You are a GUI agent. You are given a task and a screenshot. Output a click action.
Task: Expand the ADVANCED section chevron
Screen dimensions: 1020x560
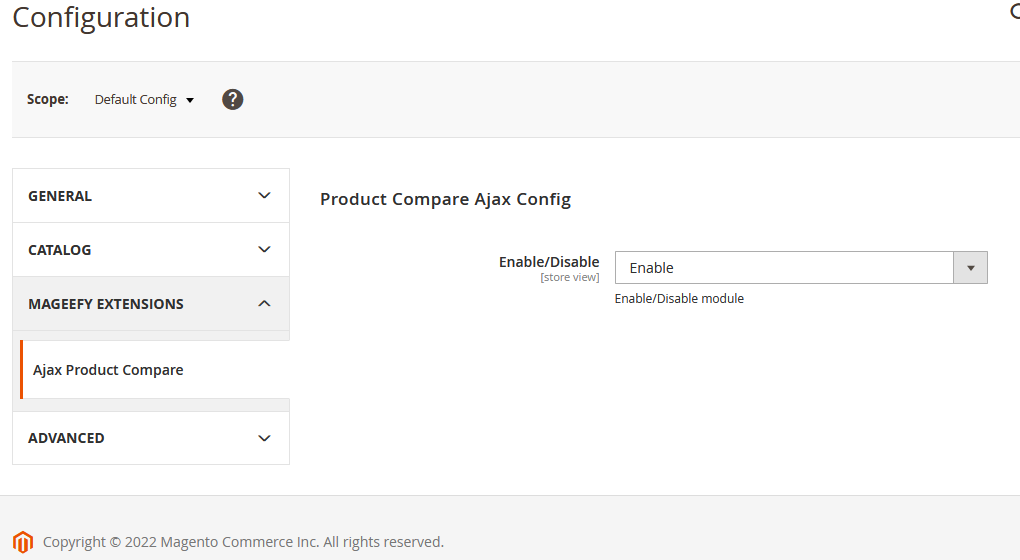(264, 438)
